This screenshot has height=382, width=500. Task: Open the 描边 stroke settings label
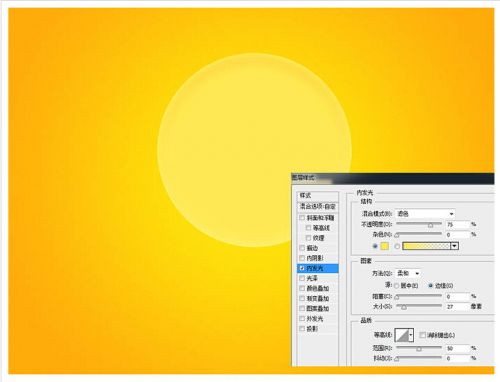pos(312,248)
